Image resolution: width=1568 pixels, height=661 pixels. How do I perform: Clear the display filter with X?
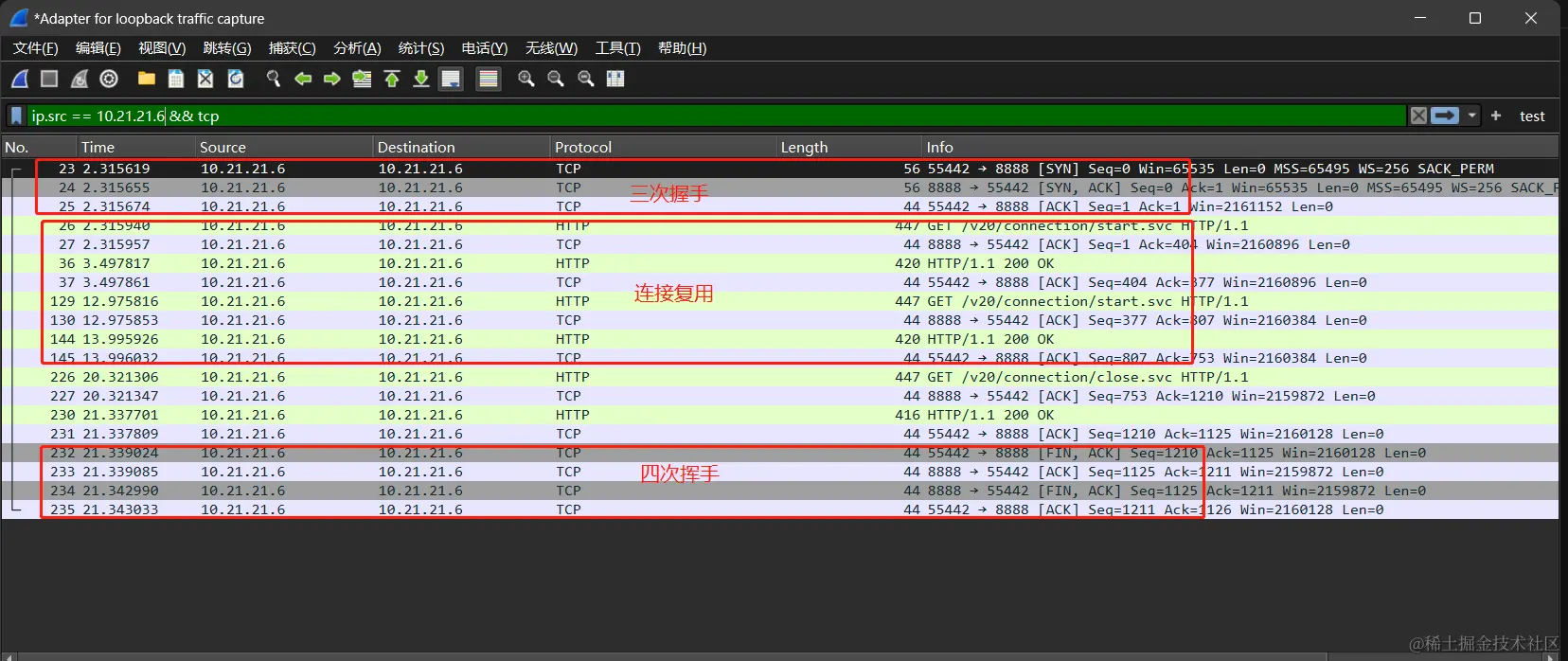[x=1418, y=116]
